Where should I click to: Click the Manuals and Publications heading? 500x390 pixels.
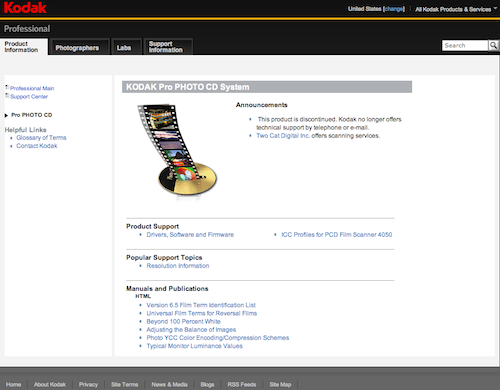[x=167, y=289]
